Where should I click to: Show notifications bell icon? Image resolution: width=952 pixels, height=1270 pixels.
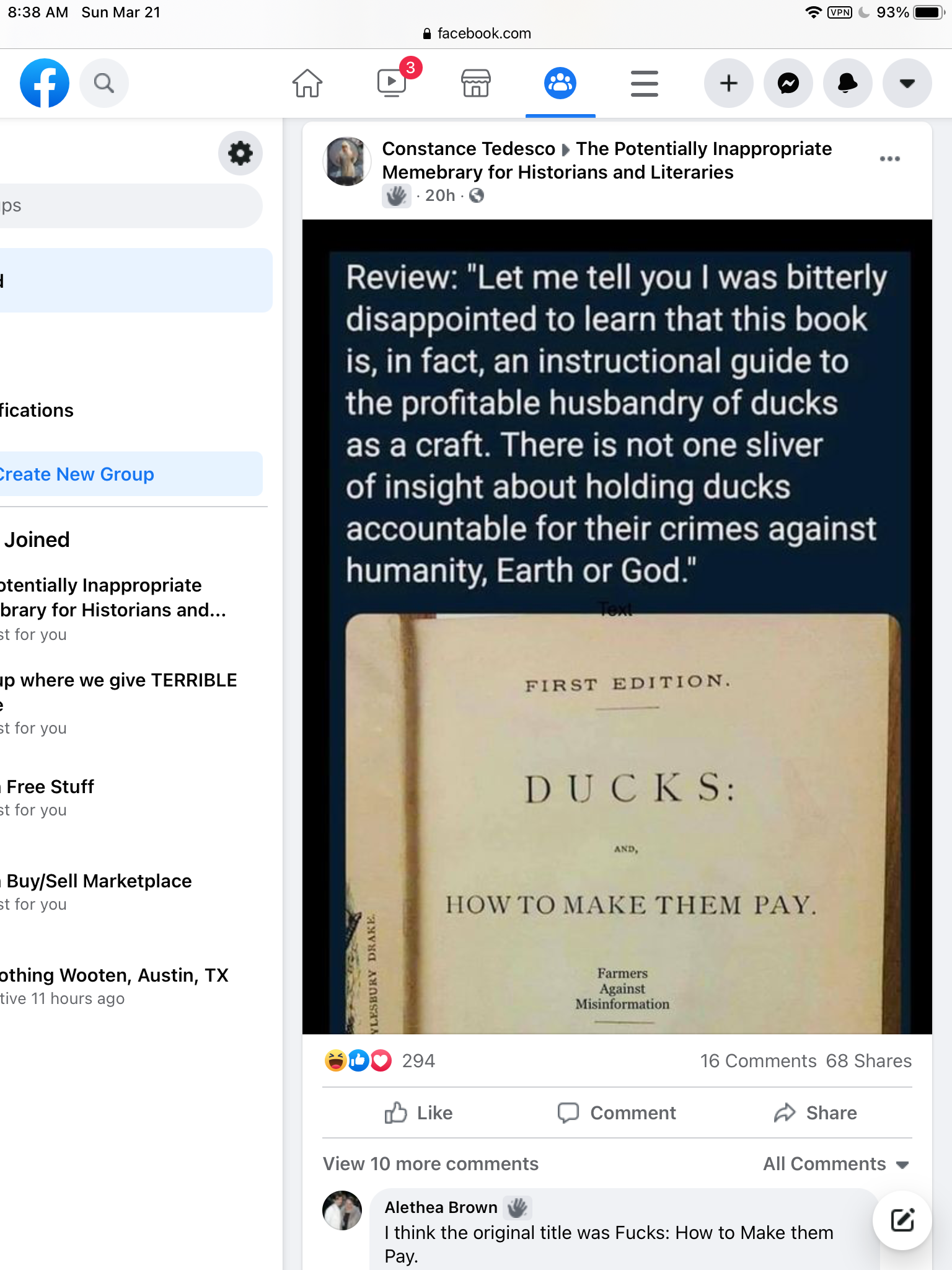[x=848, y=83]
